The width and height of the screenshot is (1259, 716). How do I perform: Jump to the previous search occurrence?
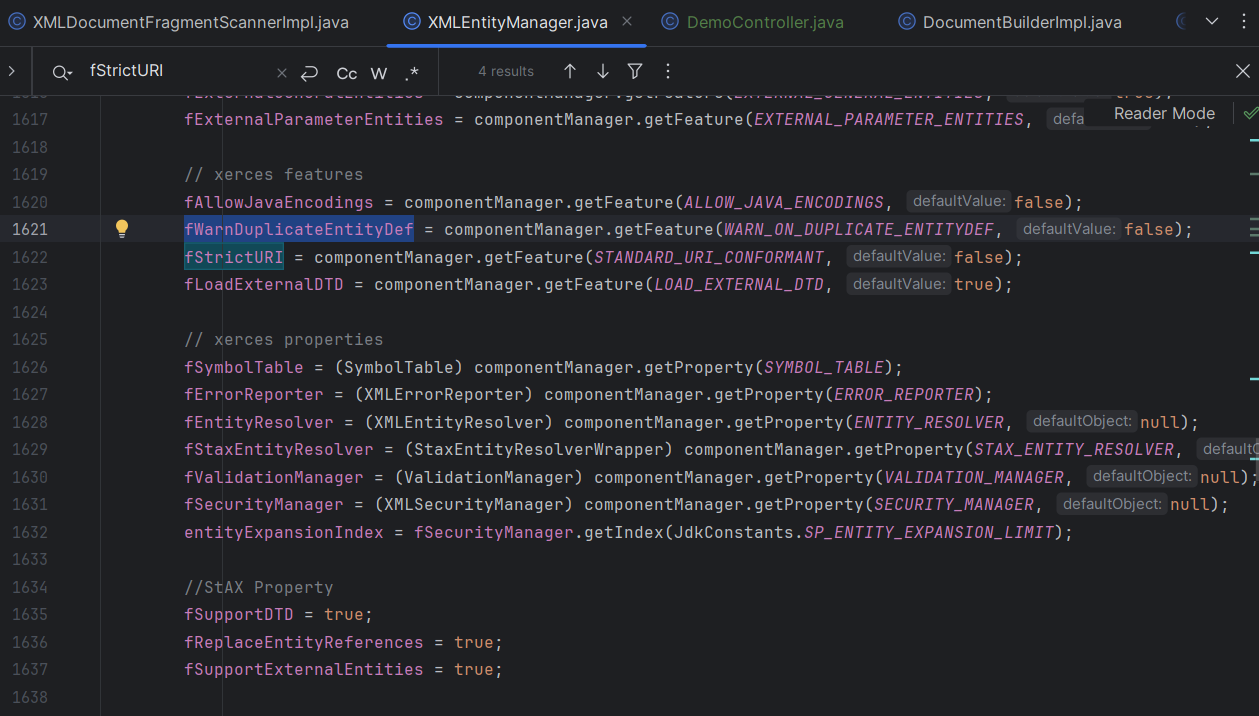click(570, 71)
